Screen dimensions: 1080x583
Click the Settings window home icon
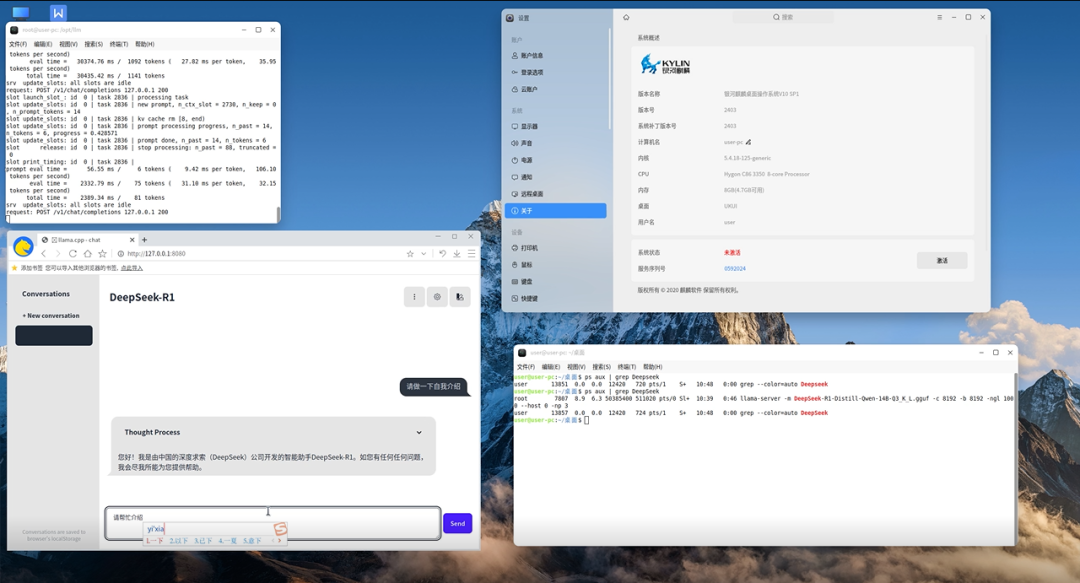[626, 17]
